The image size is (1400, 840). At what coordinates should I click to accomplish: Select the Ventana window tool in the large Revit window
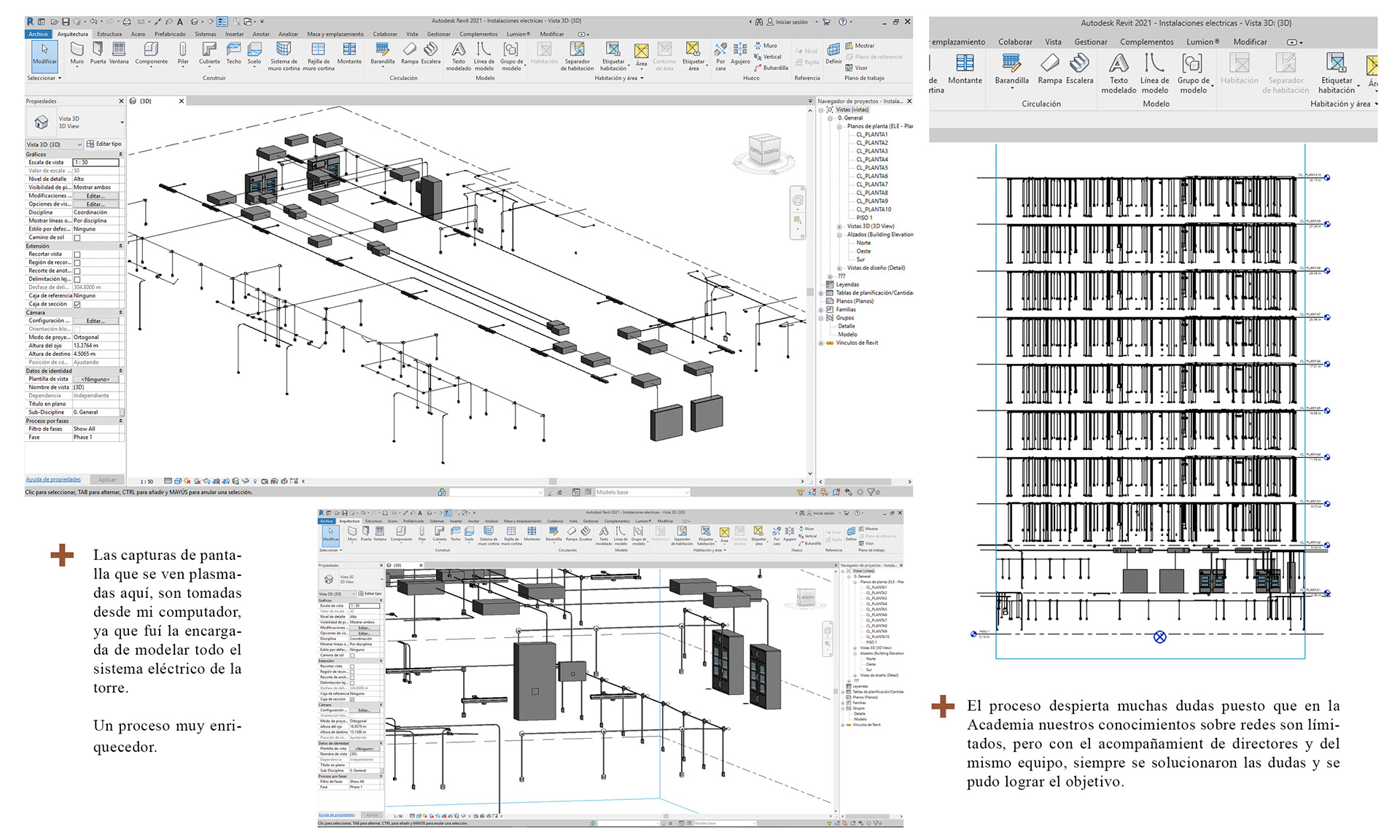click(x=119, y=53)
